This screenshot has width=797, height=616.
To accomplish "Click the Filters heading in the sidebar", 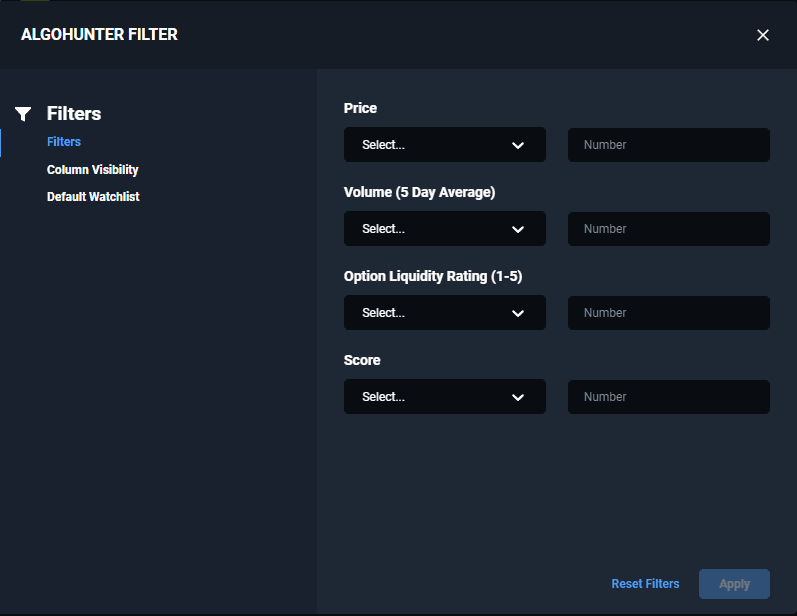I will (x=74, y=113).
